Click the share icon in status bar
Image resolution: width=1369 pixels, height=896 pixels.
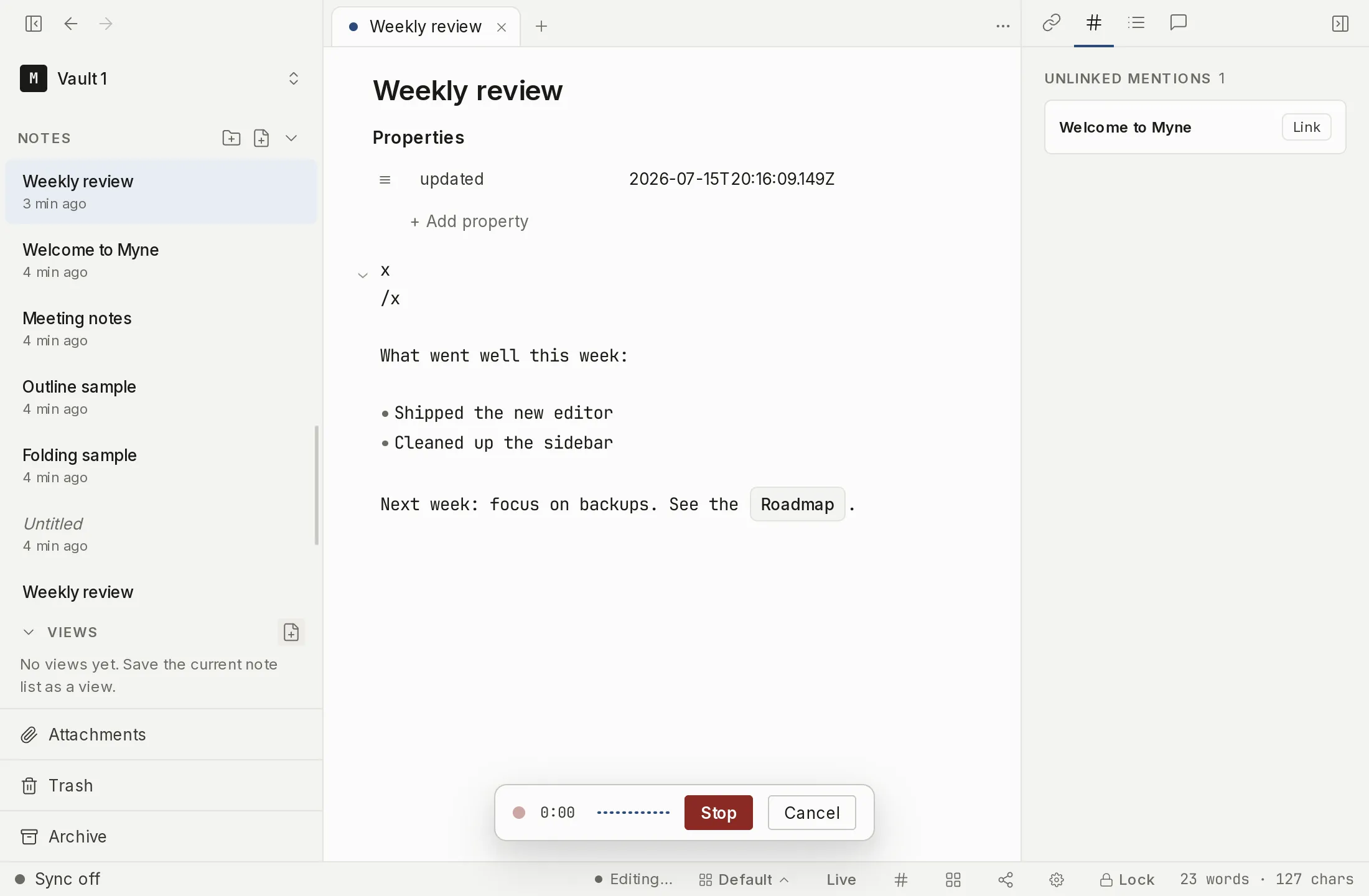tap(1006, 880)
